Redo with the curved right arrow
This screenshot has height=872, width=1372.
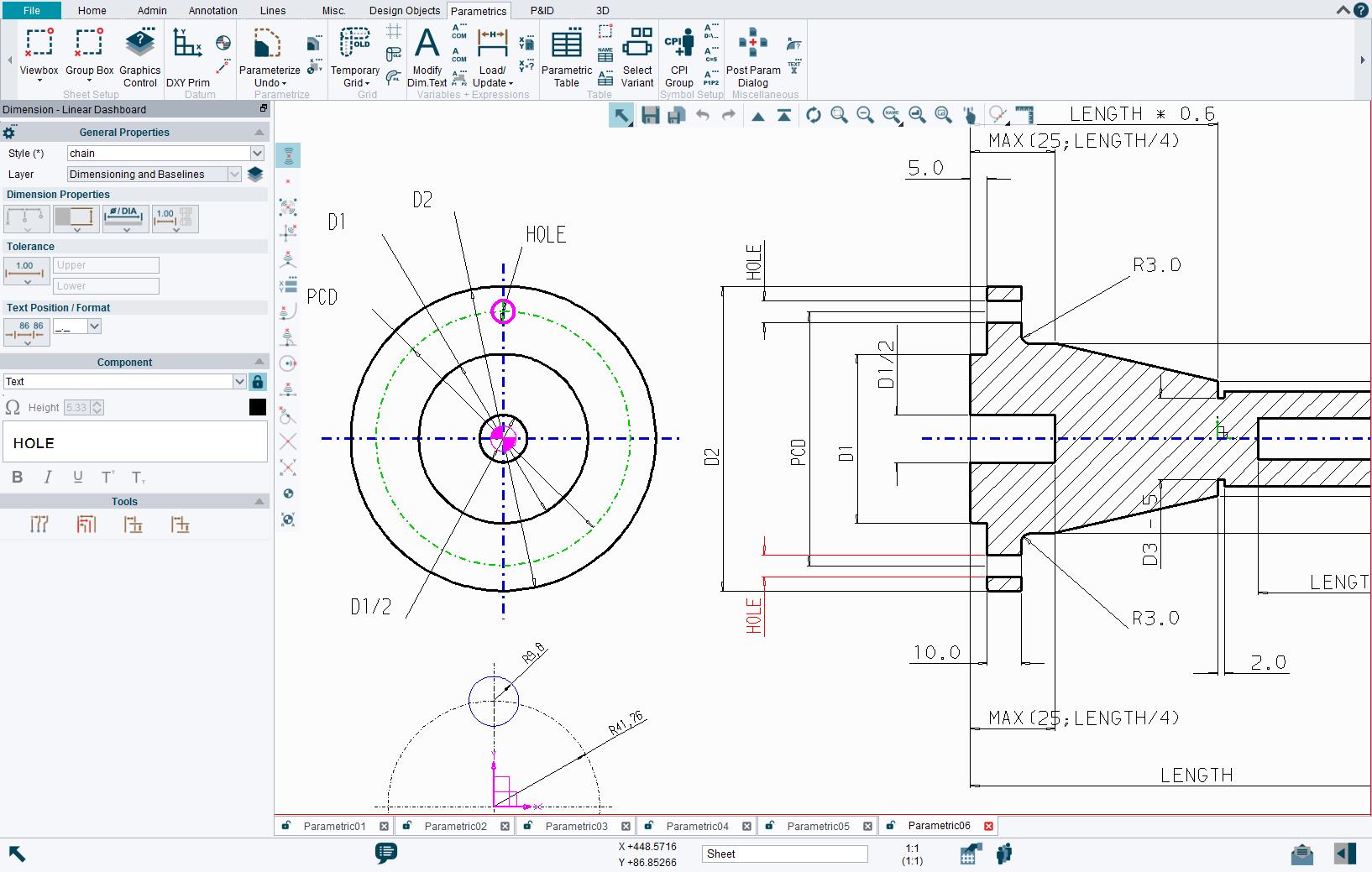[x=729, y=116]
